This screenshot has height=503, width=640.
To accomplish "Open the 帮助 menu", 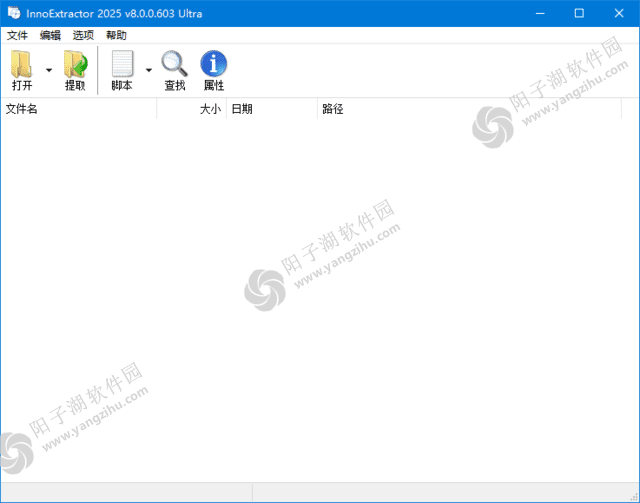I will (116, 36).
